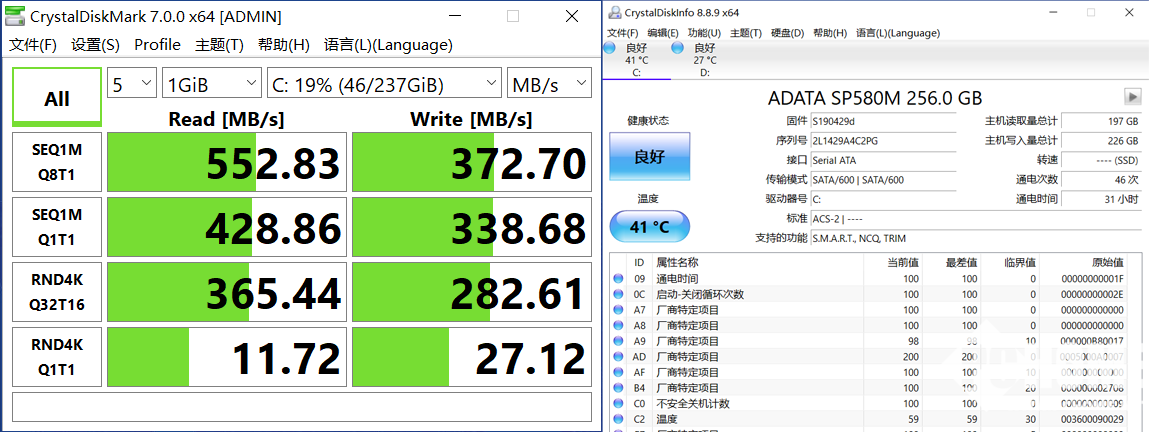Click the status orb for attribute 09

click(x=618, y=279)
